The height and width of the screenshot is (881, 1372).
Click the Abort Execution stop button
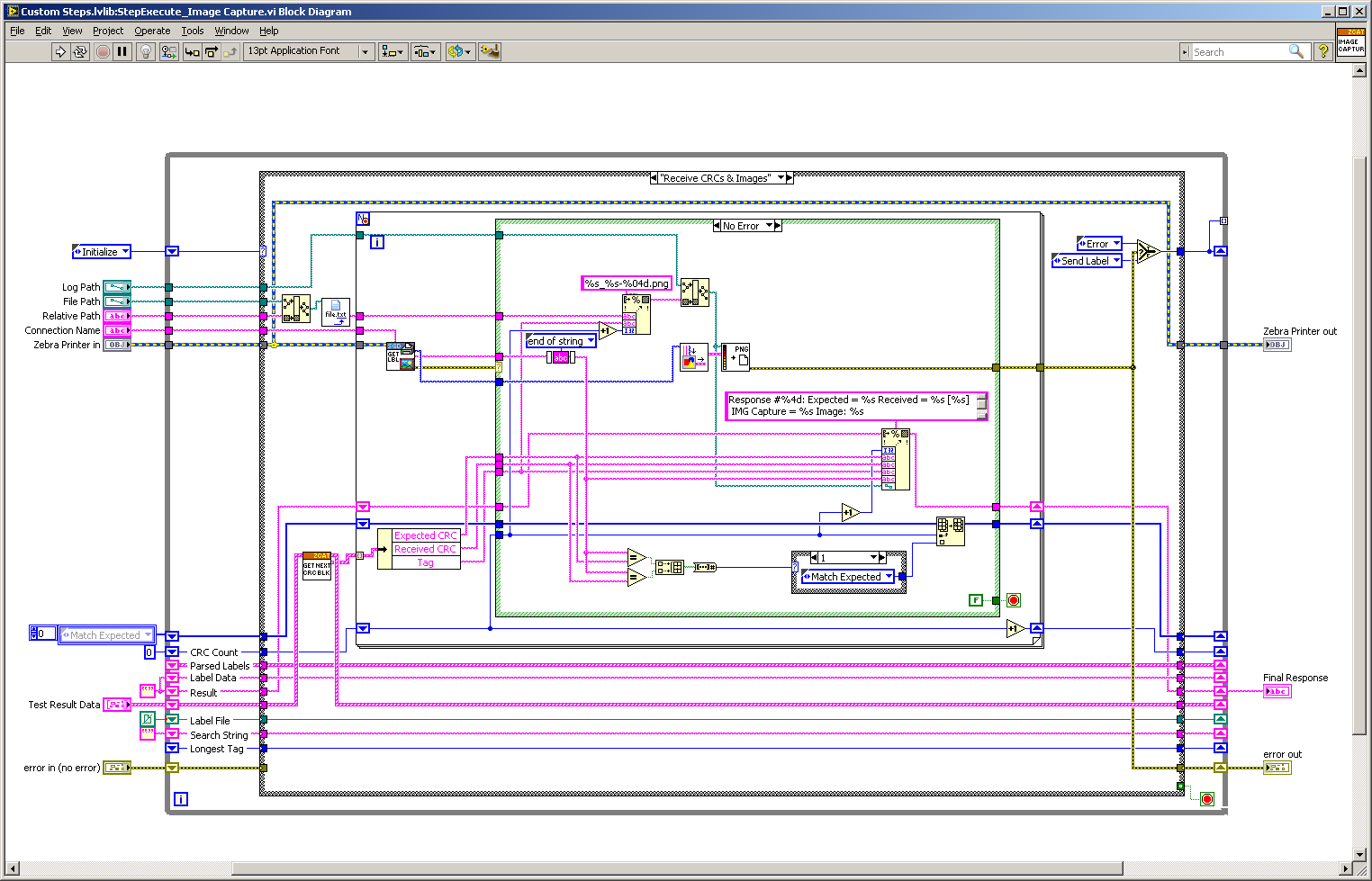click(x=103, y=51)
